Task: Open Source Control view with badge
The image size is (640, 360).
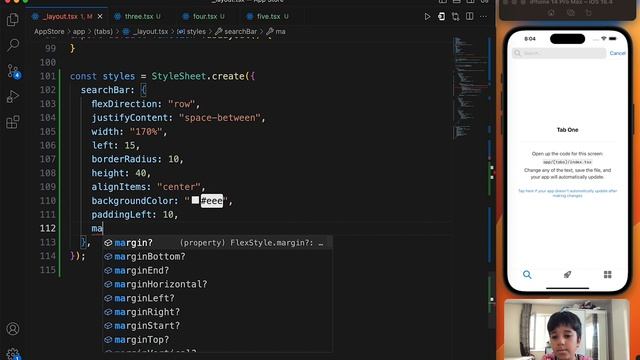Action: (13, 71)
